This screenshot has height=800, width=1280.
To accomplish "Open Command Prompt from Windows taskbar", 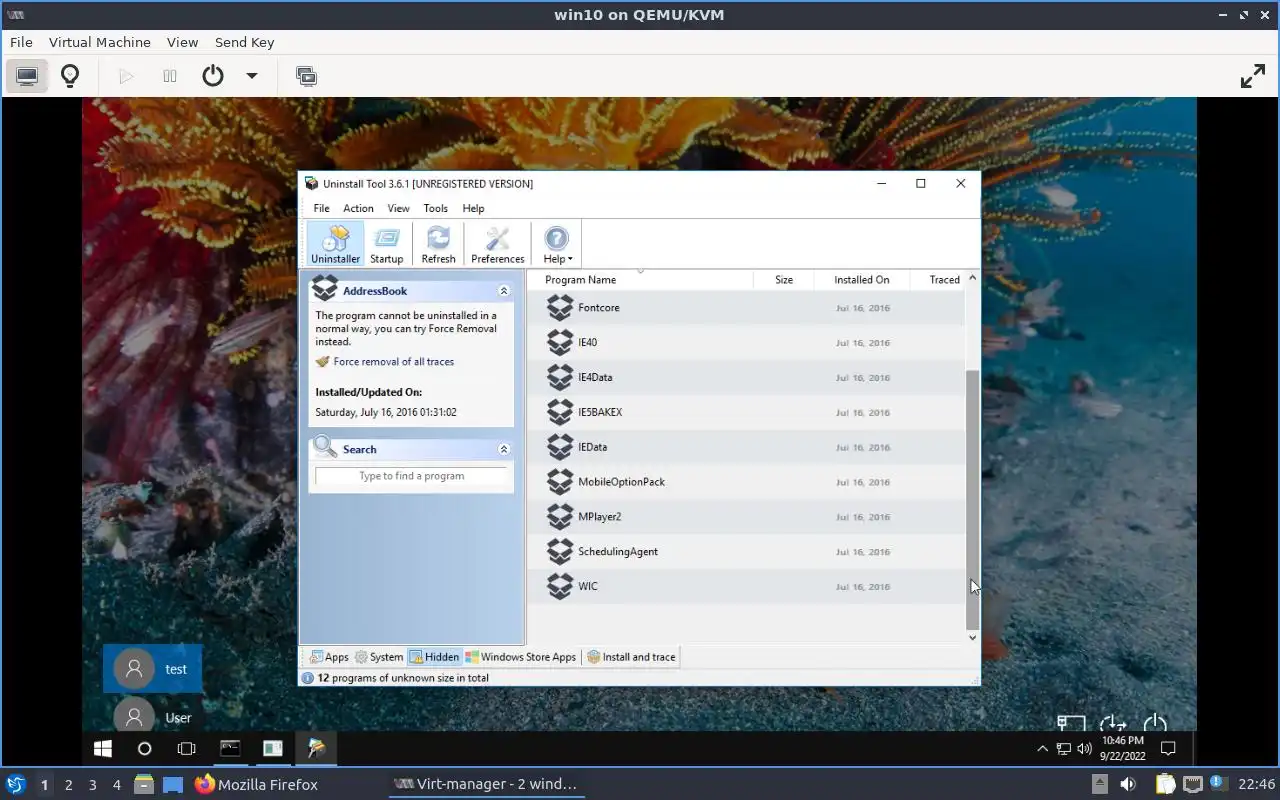I will tap(230, 748).
